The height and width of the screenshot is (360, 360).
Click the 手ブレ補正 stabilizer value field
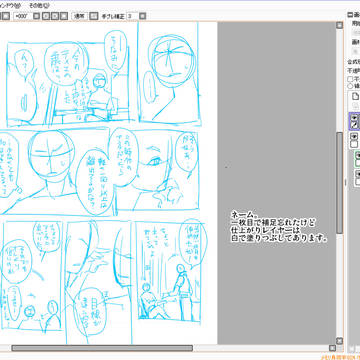(x=132, y=16)
